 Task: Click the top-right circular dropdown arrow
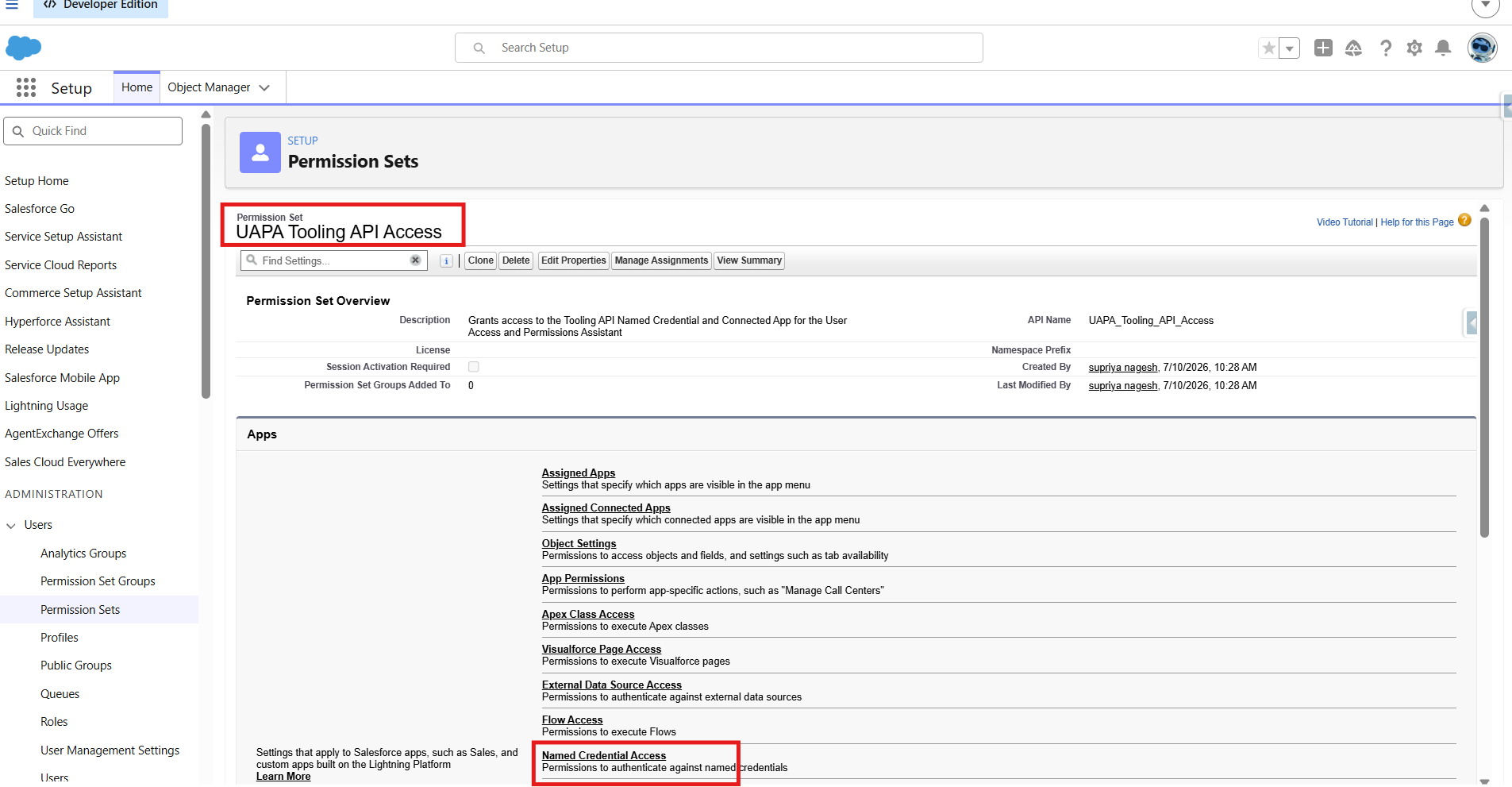click(1485, 6)
